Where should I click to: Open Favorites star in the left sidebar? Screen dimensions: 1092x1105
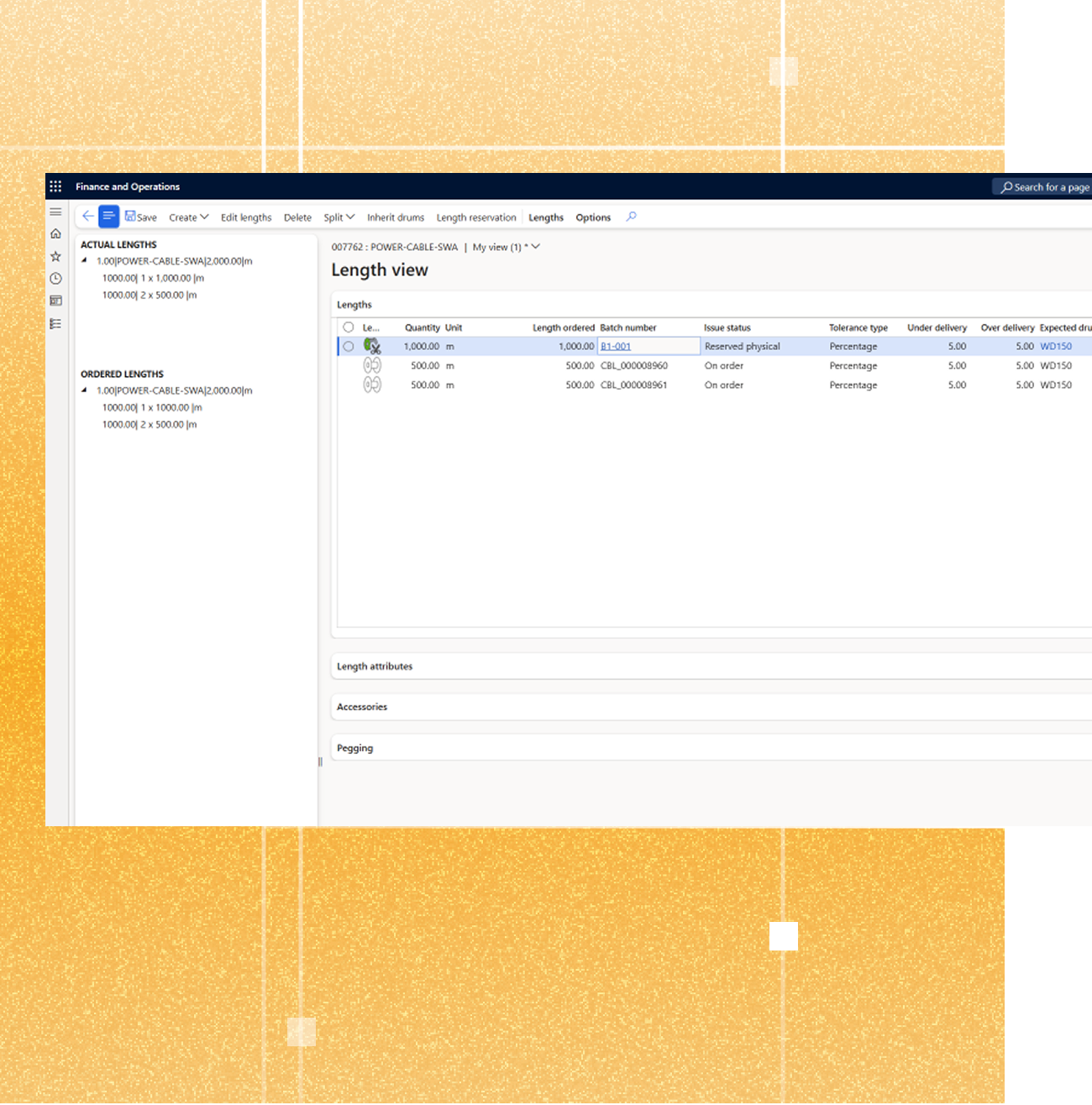pos(55,256)
